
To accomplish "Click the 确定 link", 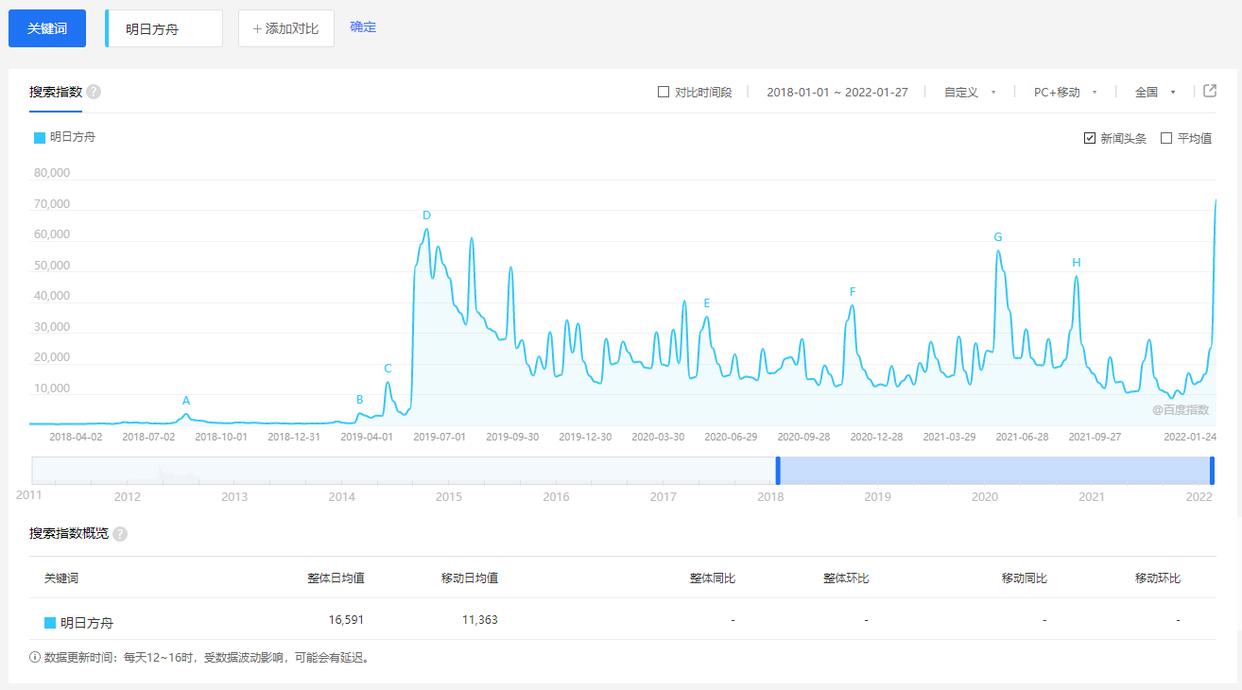I will click(x=363, y=27).
